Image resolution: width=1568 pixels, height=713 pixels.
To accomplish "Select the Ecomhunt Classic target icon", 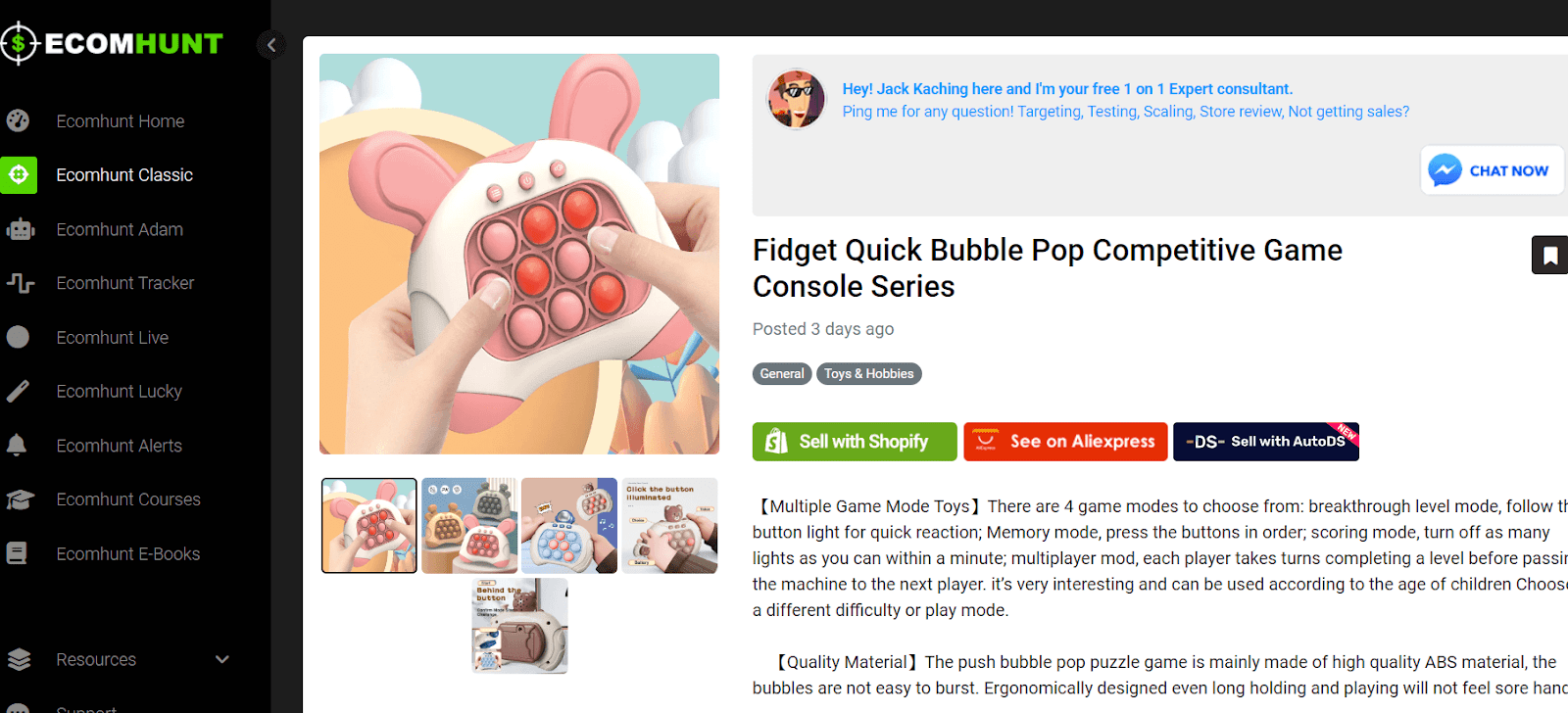I will click(19, 175).
